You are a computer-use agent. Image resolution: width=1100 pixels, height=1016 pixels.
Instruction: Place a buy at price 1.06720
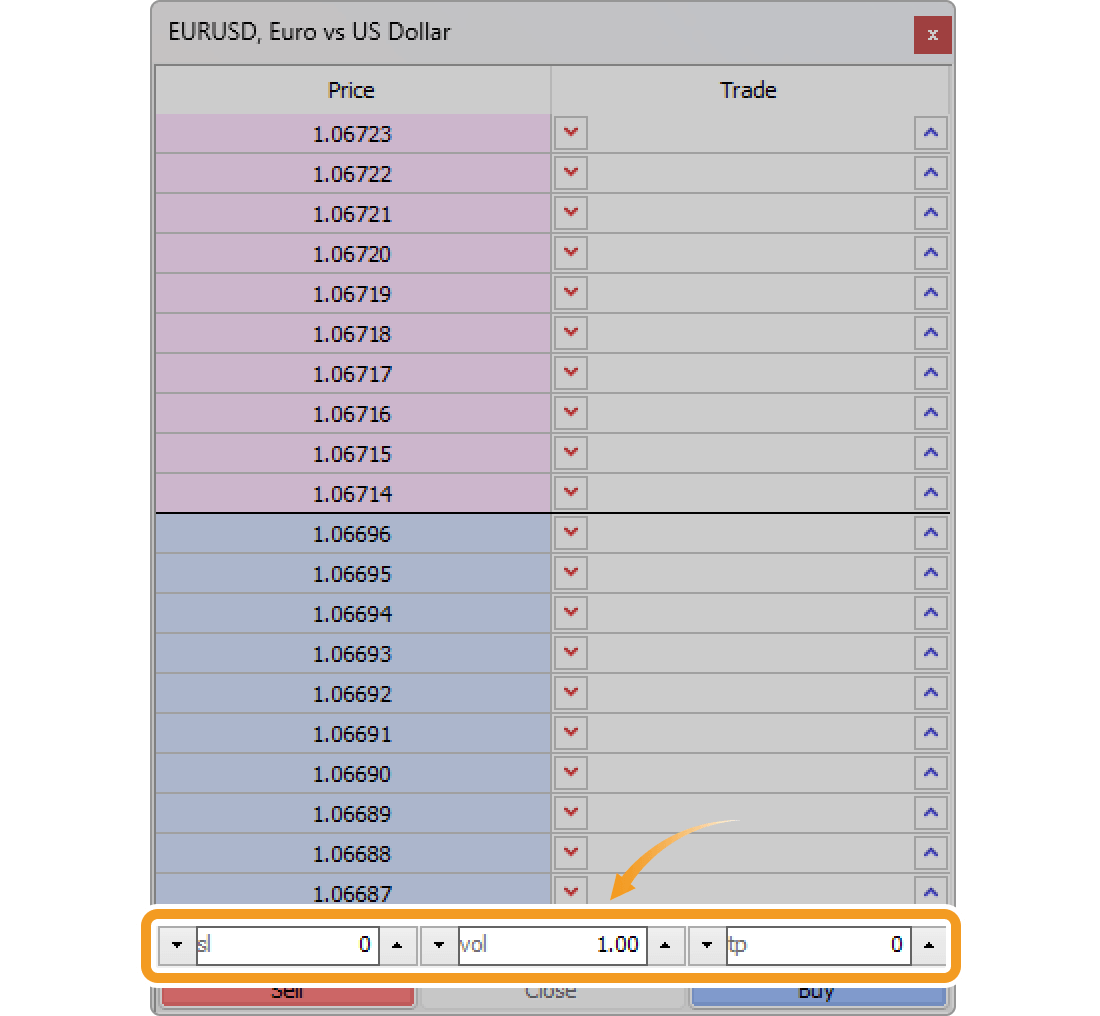point(931,253)
